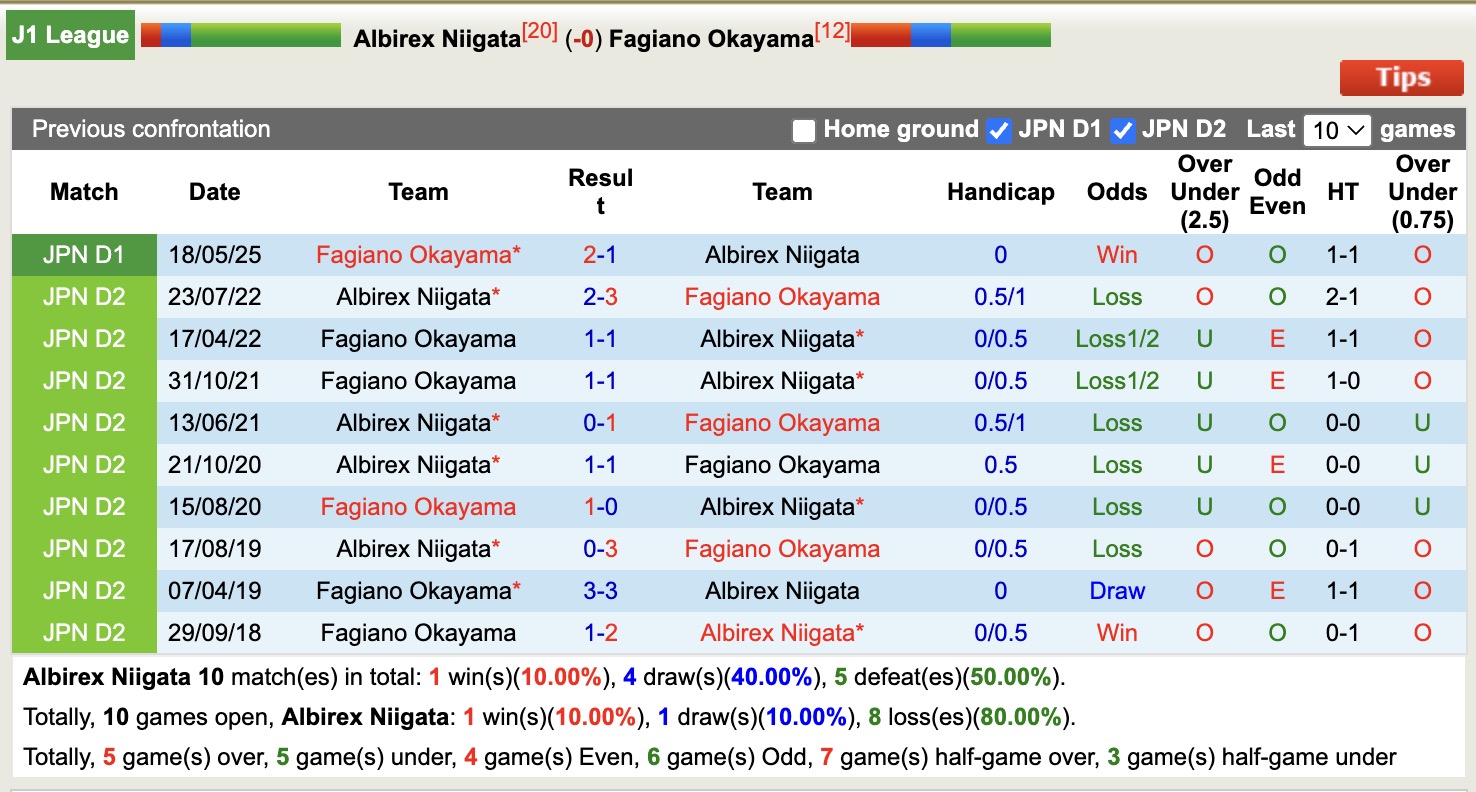Open the Last games count dropdown
The width and height of the screenshot is (1476, 792).
point(1337,129)
